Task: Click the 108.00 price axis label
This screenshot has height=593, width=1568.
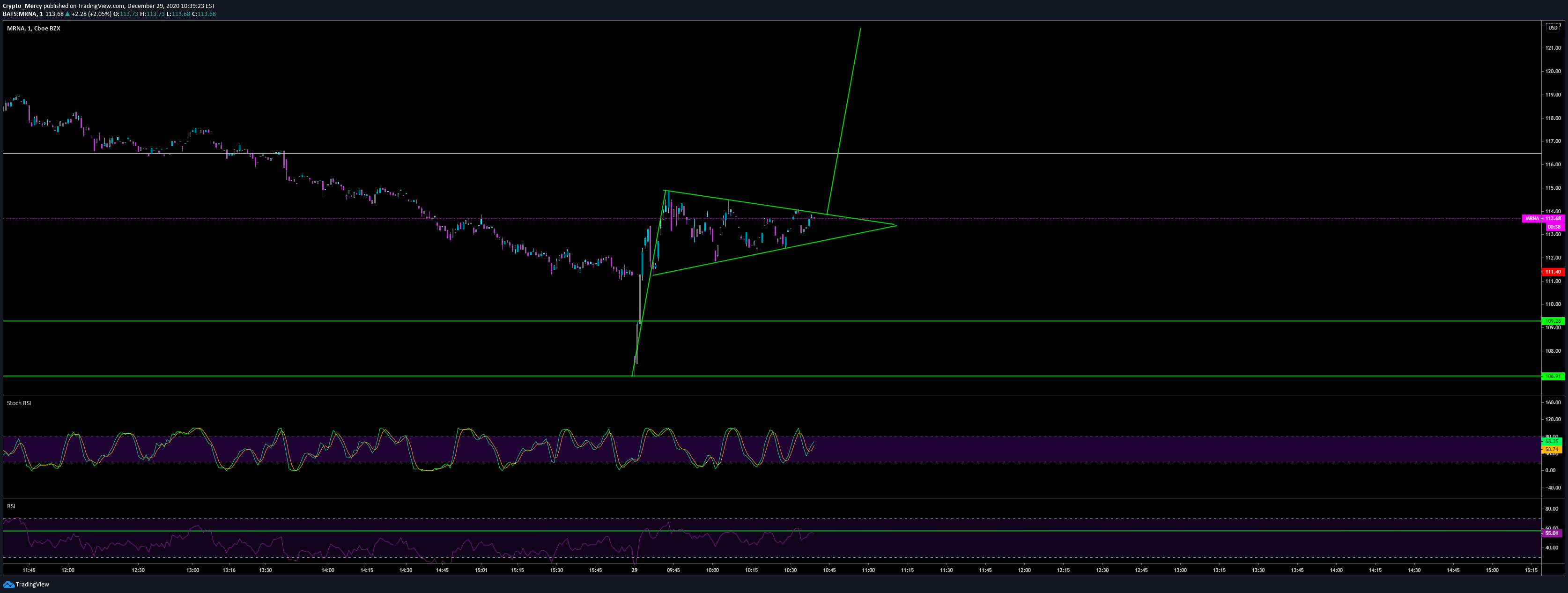Action: pos(1553,351)
